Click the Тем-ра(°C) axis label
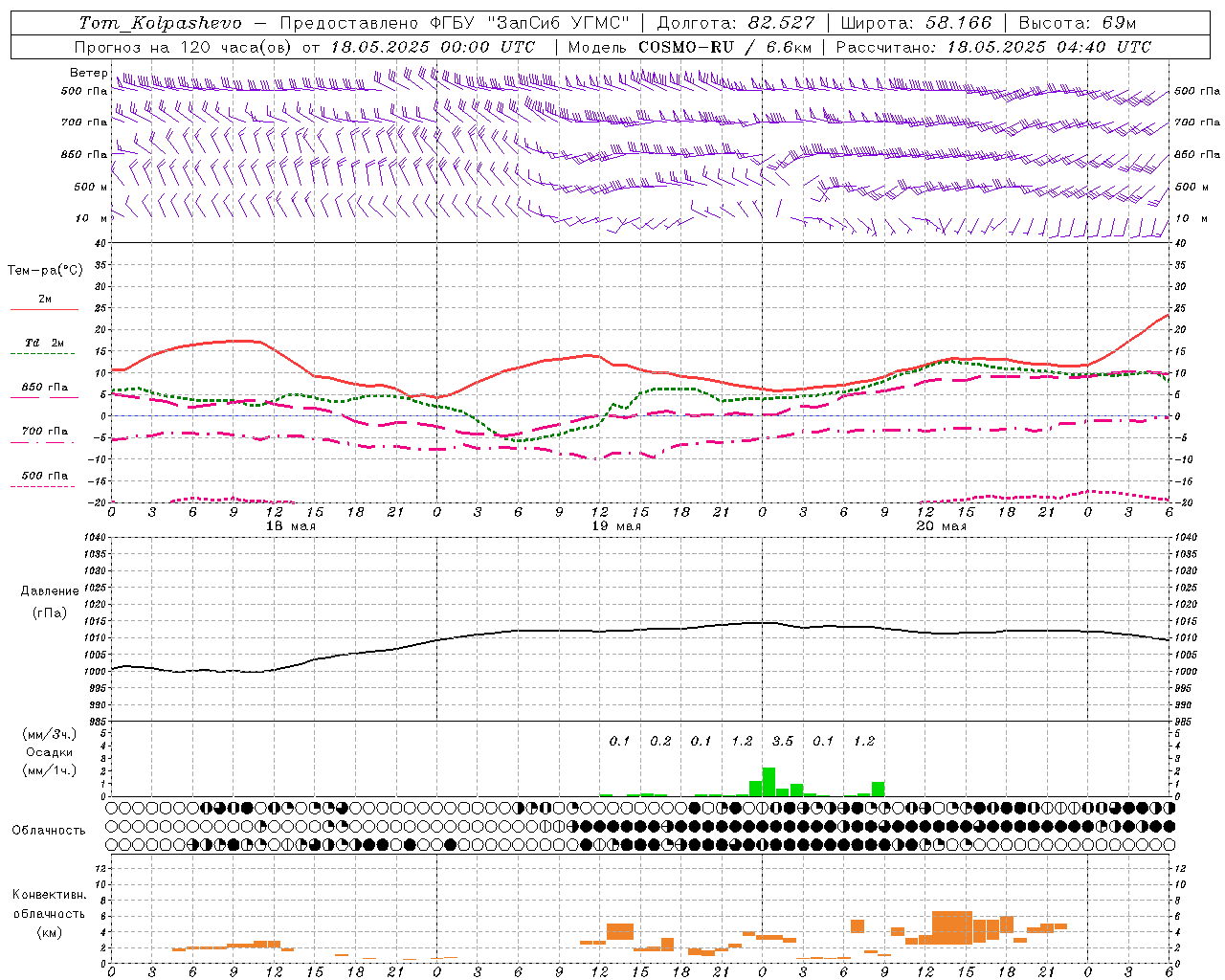The width and height of the screenshot is (1225, 980). click(45, 271)
